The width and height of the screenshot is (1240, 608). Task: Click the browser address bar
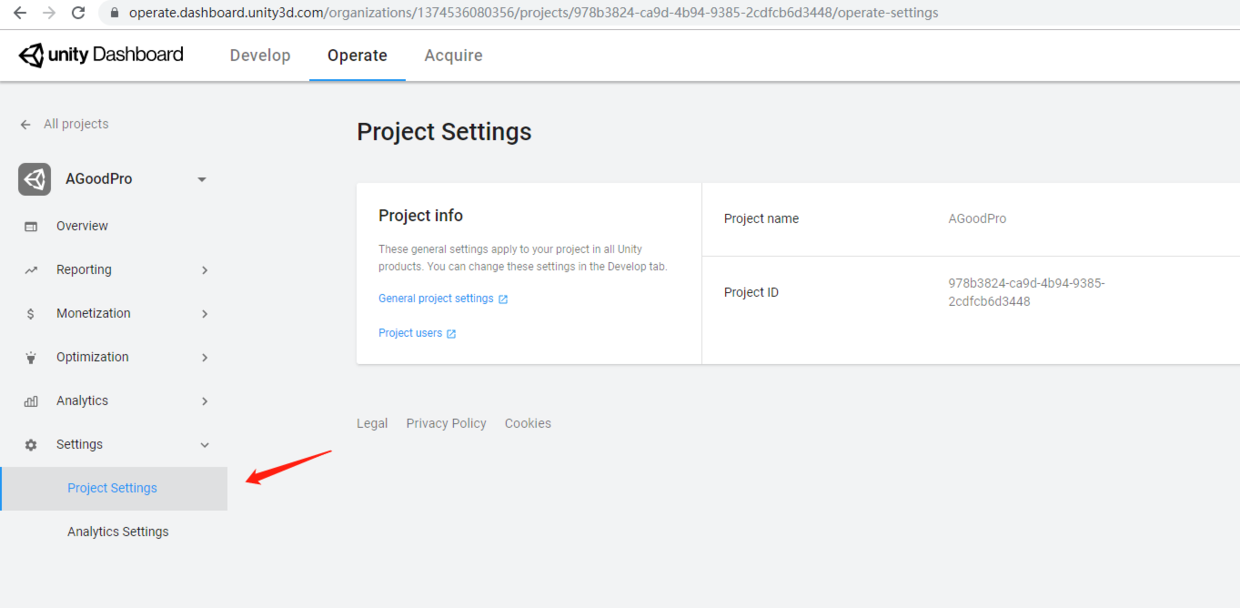pos(500,13)
